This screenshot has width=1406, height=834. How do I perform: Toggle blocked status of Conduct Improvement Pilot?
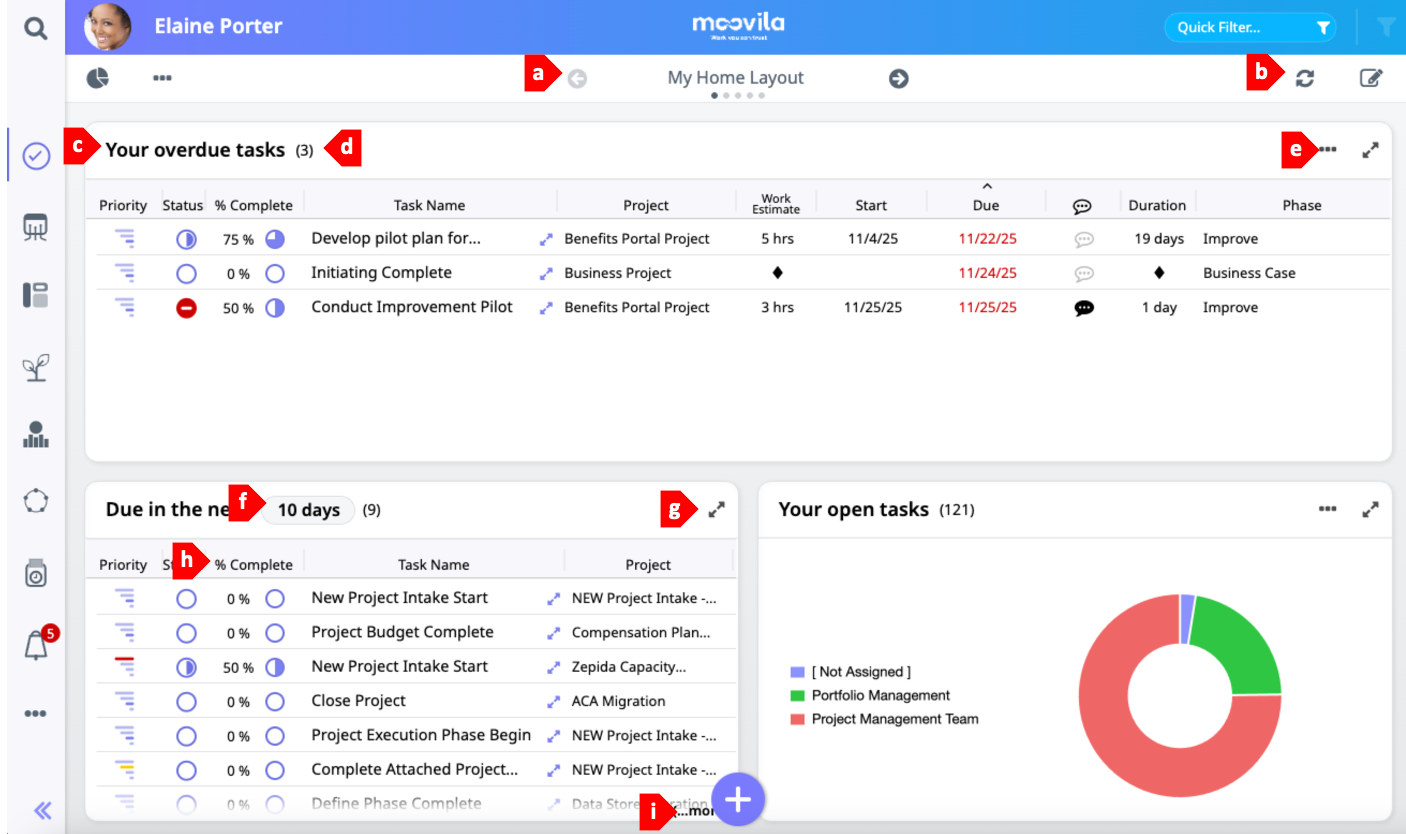coord(186,308)
